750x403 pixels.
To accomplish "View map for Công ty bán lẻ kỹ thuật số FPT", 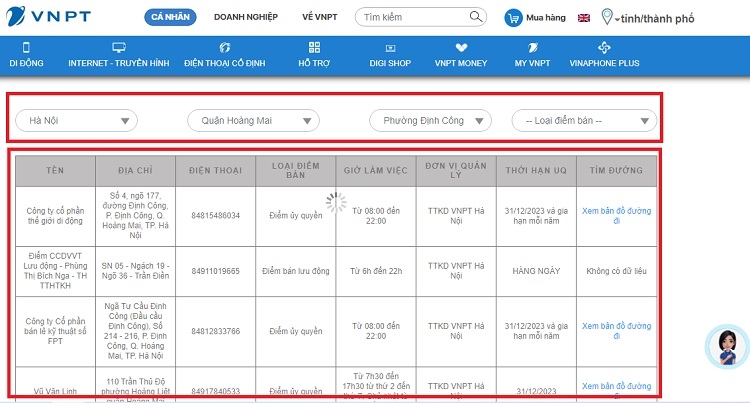I will 617,331.
